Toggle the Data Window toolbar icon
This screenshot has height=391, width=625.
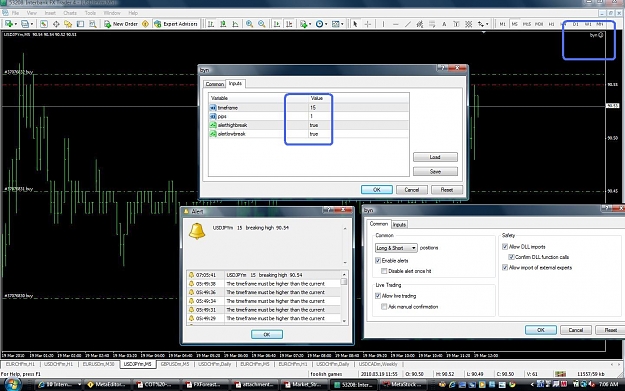pos(56,24)
